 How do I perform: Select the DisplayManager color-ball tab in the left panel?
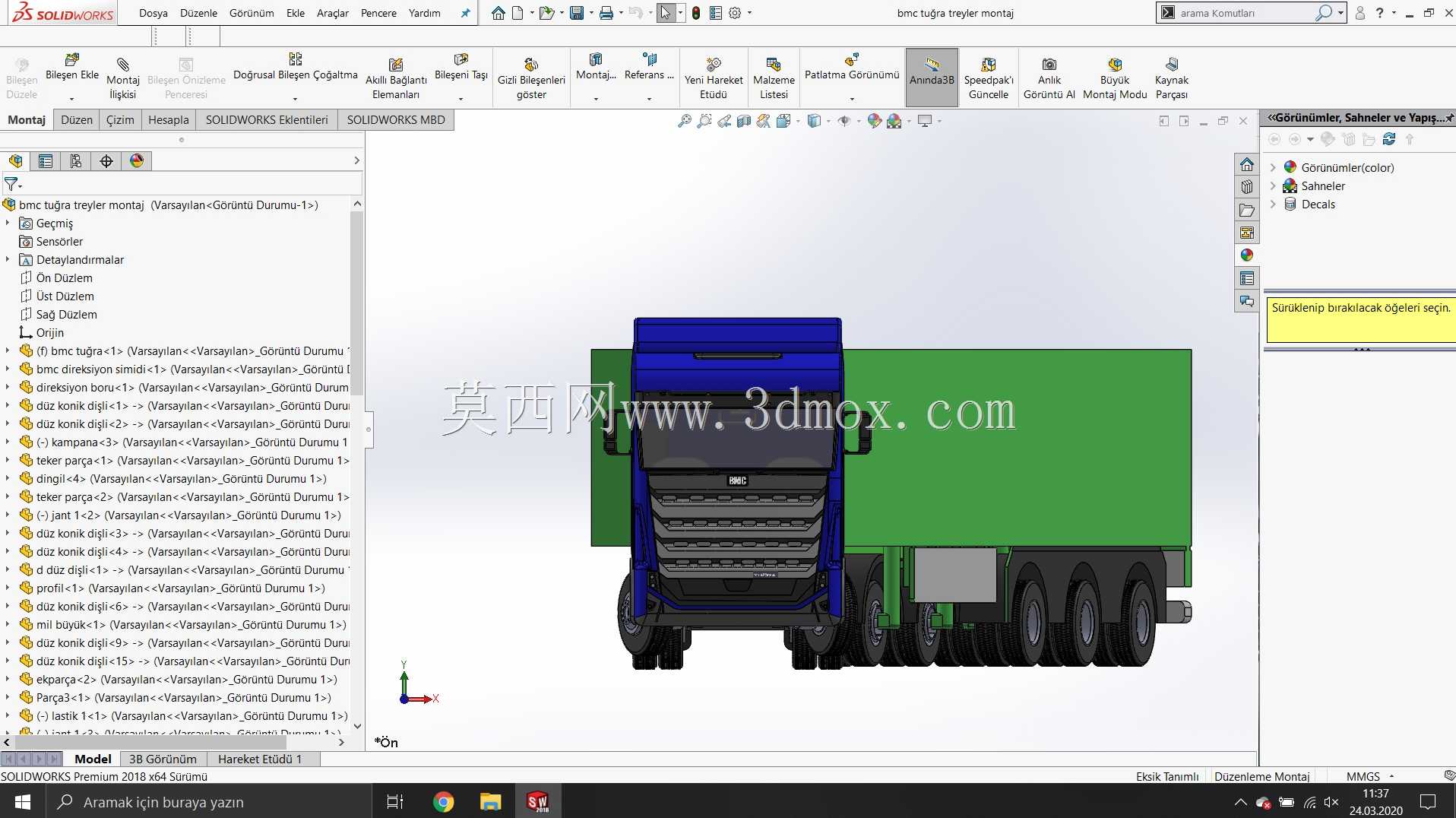pos(137,161)
